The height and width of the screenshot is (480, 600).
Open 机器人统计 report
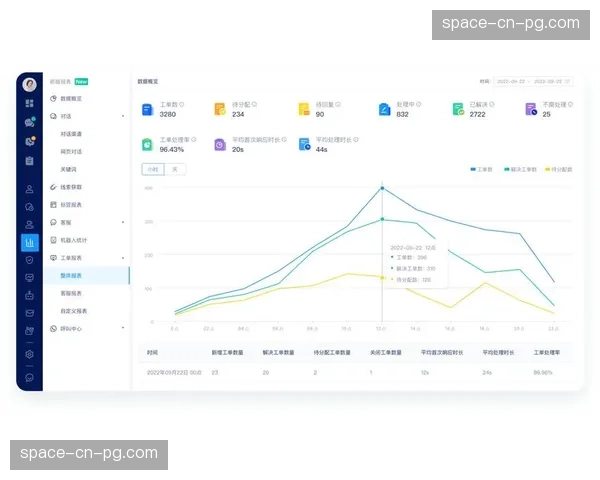tap(76, 240)
